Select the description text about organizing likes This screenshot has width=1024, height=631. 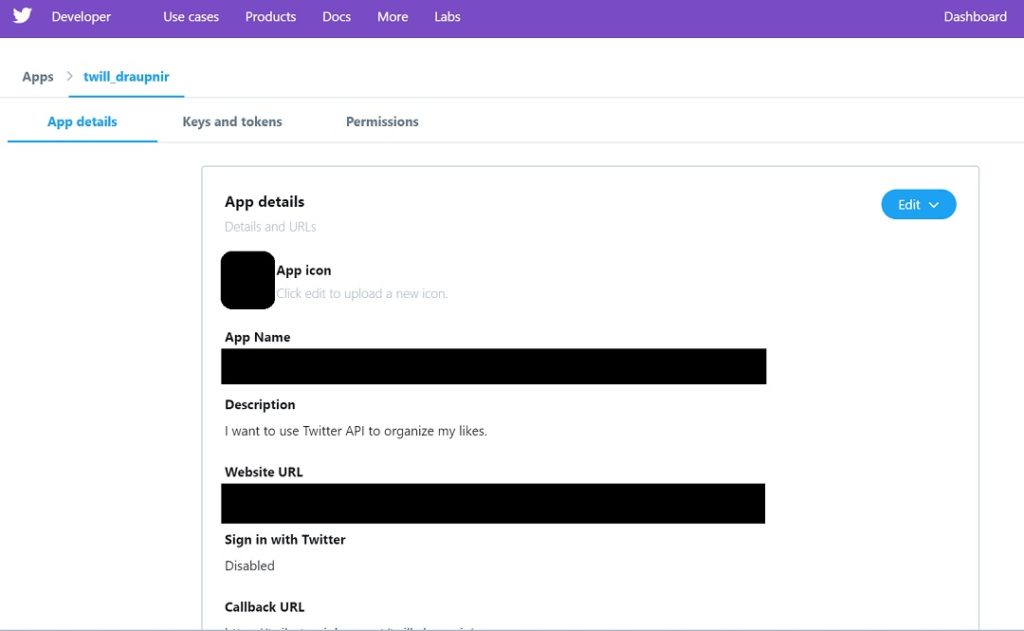pyautogui.click(x=356, y=431)
